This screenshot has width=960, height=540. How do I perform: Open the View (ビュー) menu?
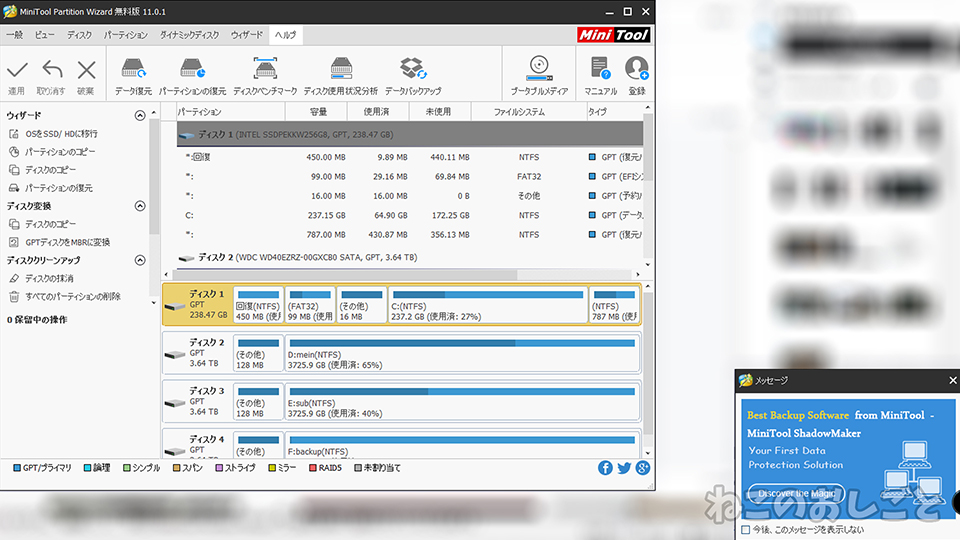click(44, 35)
